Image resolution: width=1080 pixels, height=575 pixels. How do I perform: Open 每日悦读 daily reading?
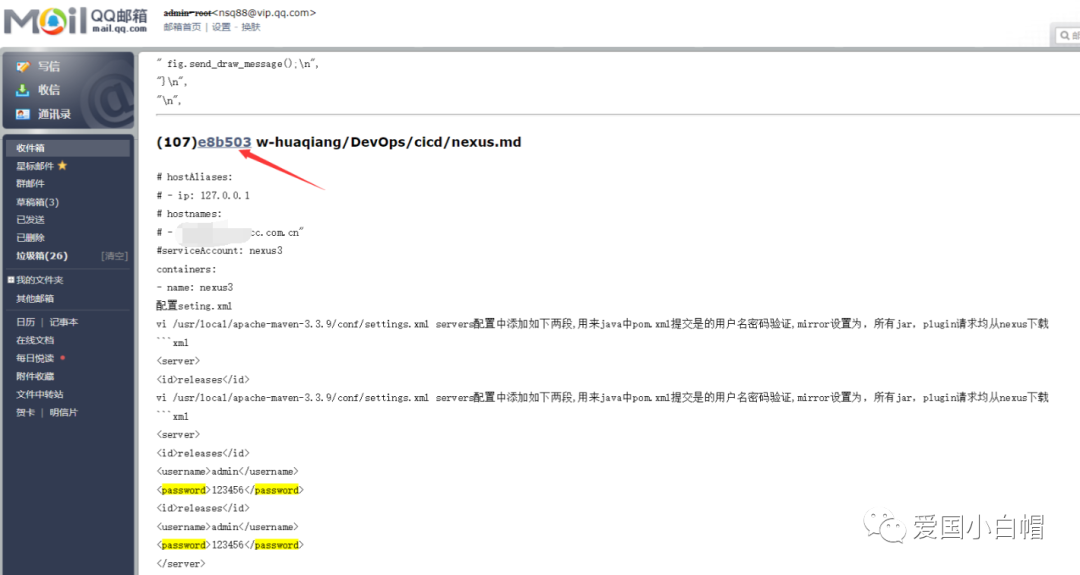(x=34, y=358)
